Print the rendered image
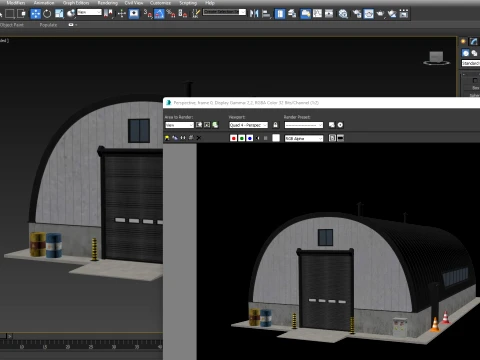 (191, 138)
